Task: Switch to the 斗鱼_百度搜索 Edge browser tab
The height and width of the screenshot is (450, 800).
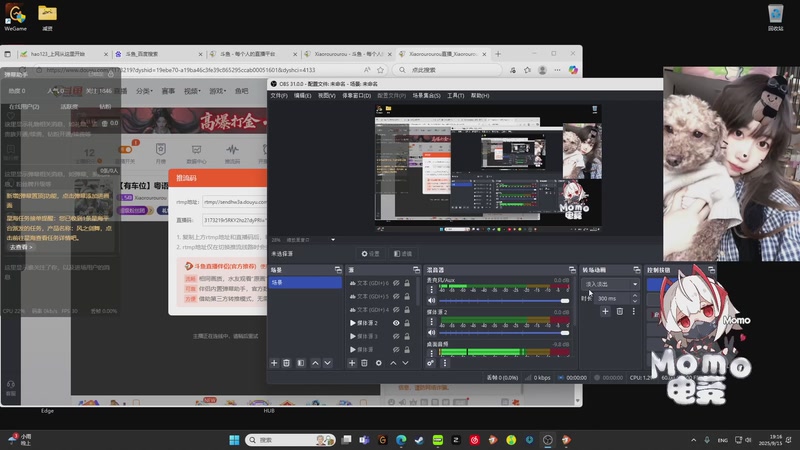Action: pos(159,54)
